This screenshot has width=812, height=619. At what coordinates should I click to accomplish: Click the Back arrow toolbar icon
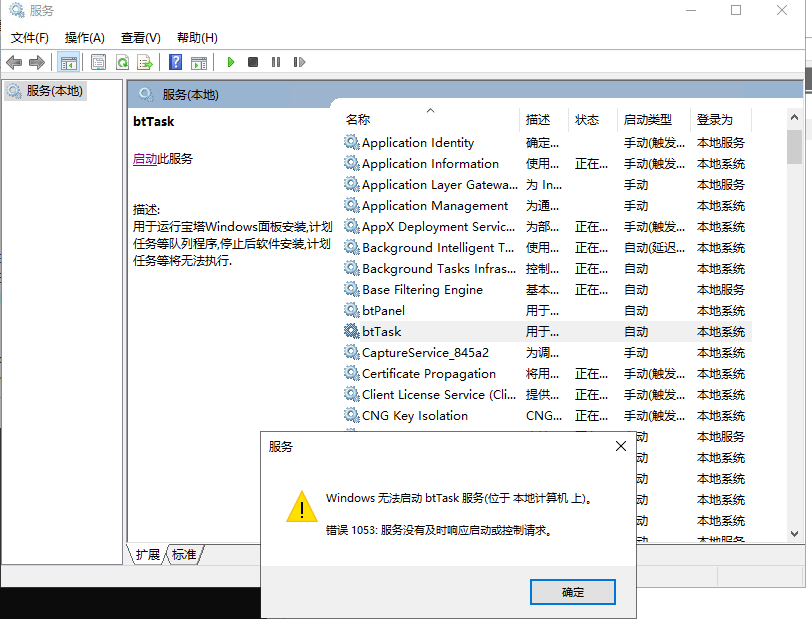click(x=14, y=63)
